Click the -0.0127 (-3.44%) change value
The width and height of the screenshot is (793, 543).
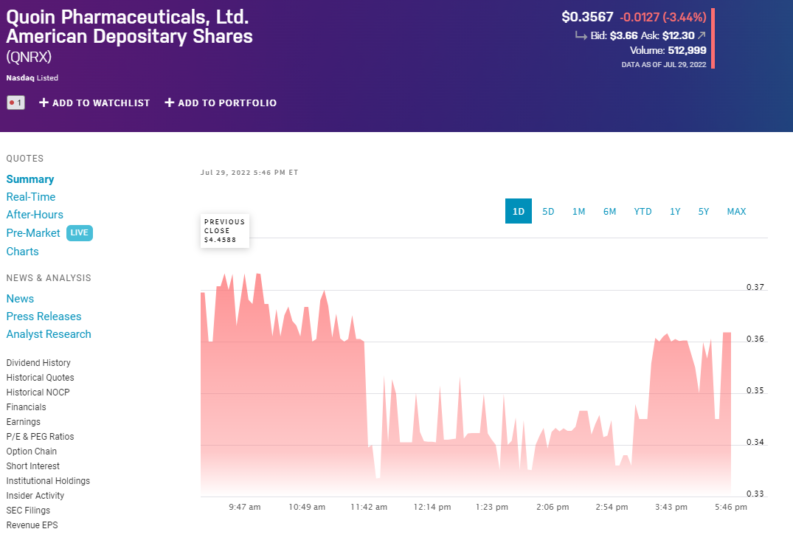point(663,17)
